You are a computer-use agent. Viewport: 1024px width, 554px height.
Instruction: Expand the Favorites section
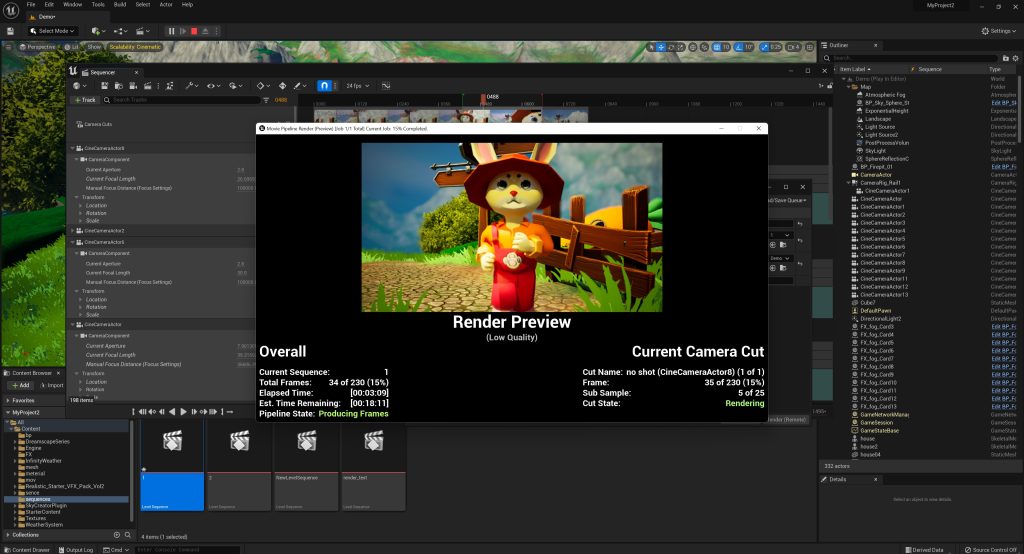(x=8, y=400)
